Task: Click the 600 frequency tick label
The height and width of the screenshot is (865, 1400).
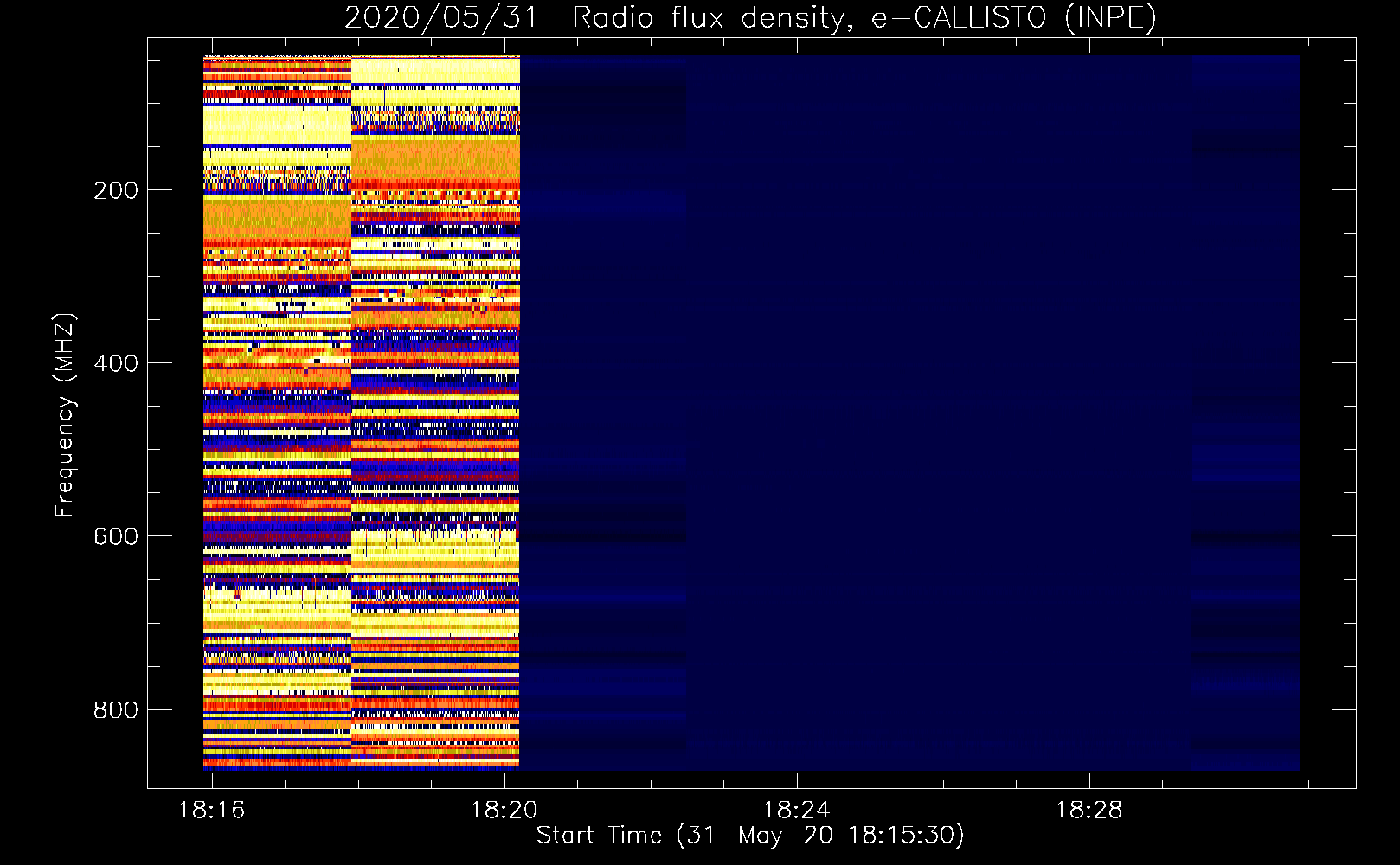Action: [x=116, y=536]
